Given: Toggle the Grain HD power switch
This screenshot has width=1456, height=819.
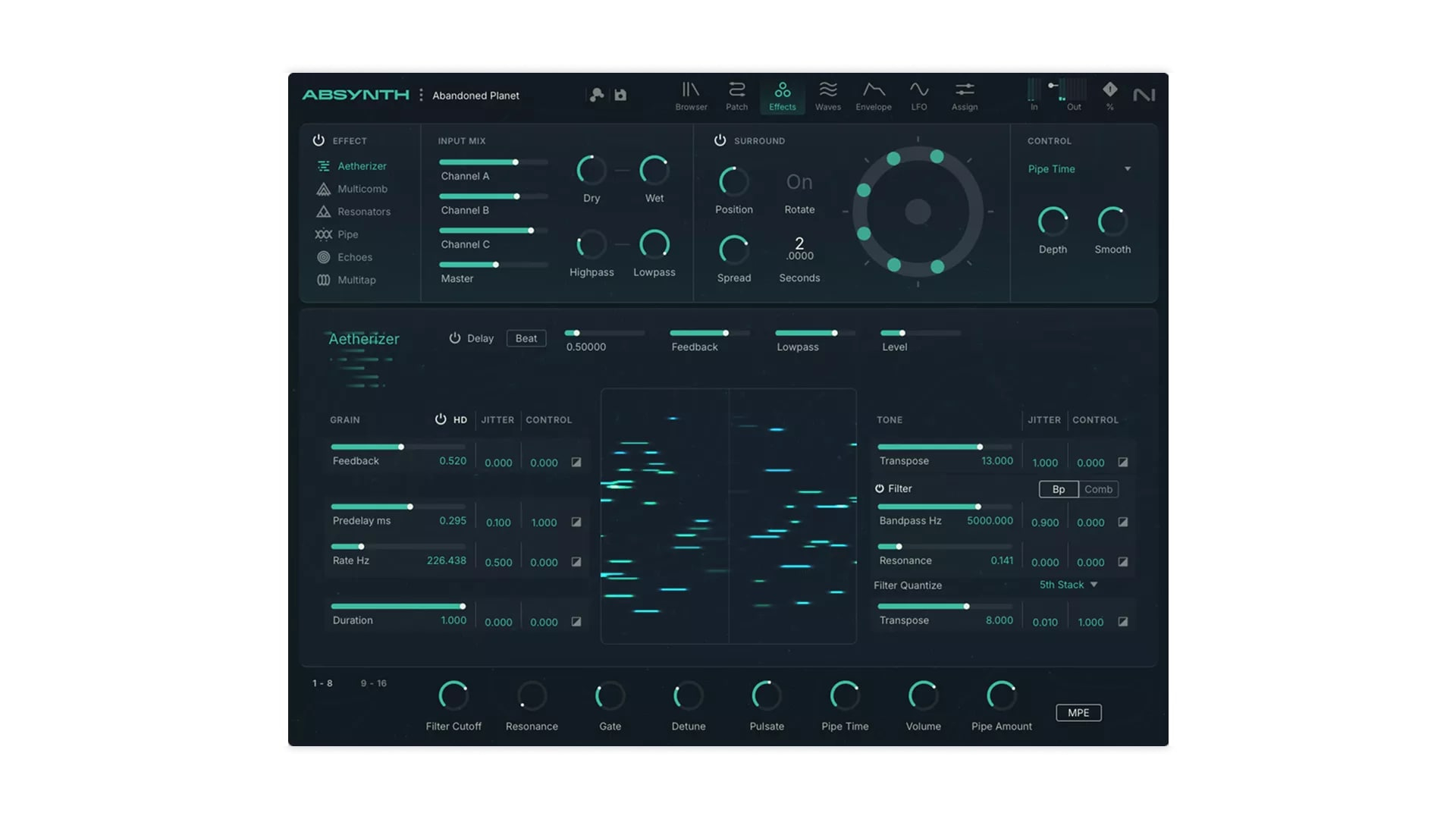Looking at the screenshot, I should click(x=441, y=419).
